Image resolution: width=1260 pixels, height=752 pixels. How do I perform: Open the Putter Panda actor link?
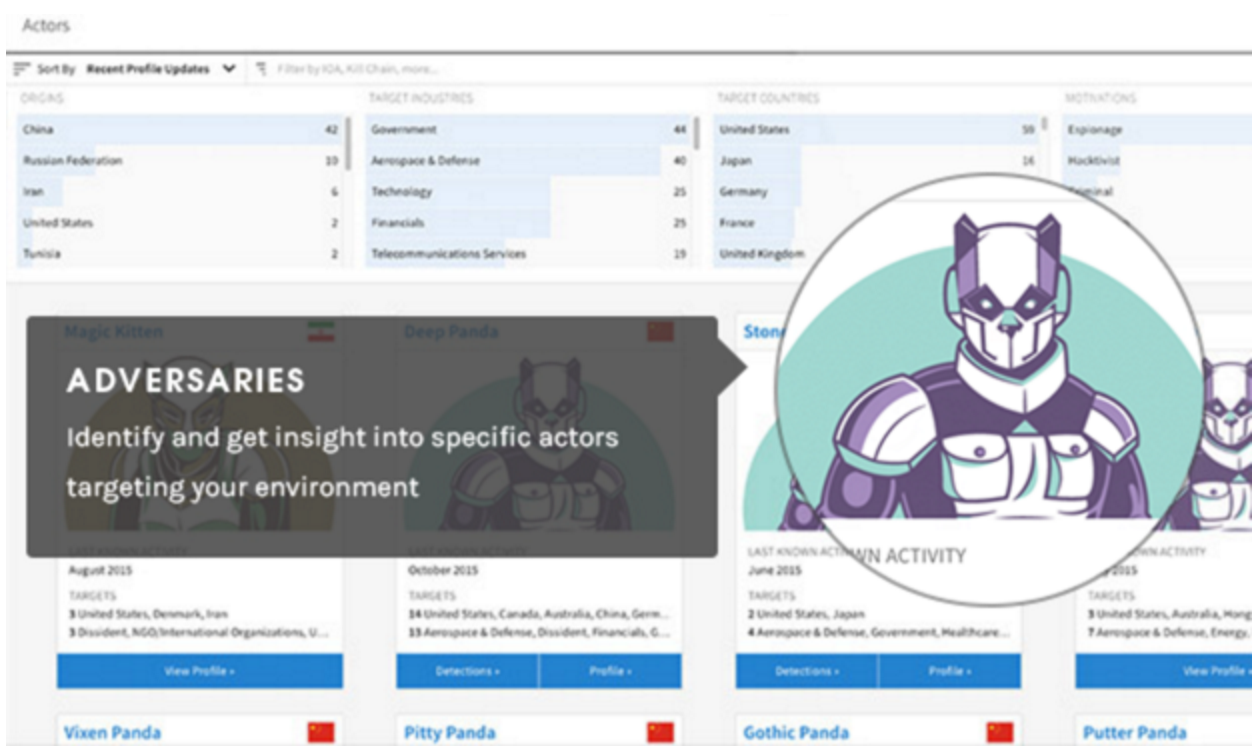pyautogui.click(x=1134, y=733)
